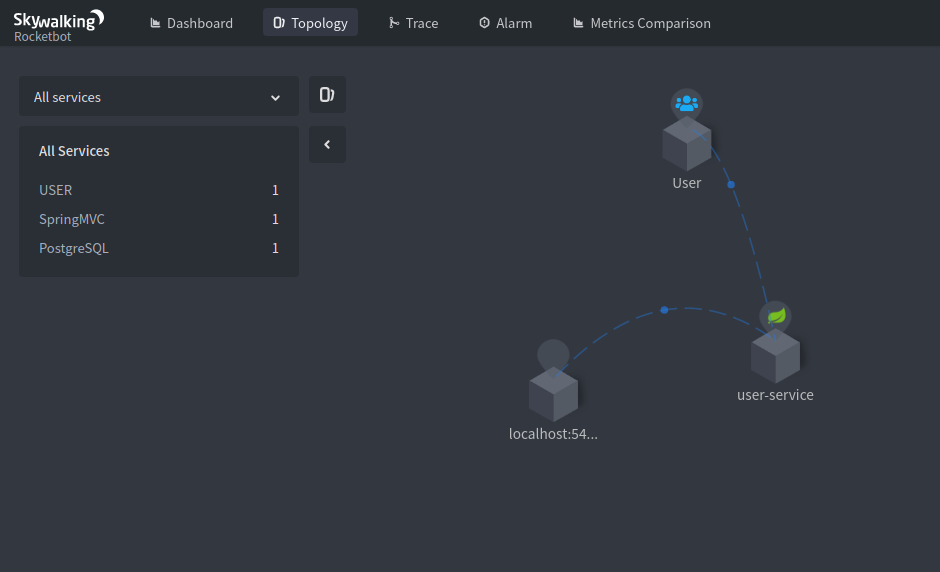Click the Spring leaf icon on user-service

(x=775, y=316)
